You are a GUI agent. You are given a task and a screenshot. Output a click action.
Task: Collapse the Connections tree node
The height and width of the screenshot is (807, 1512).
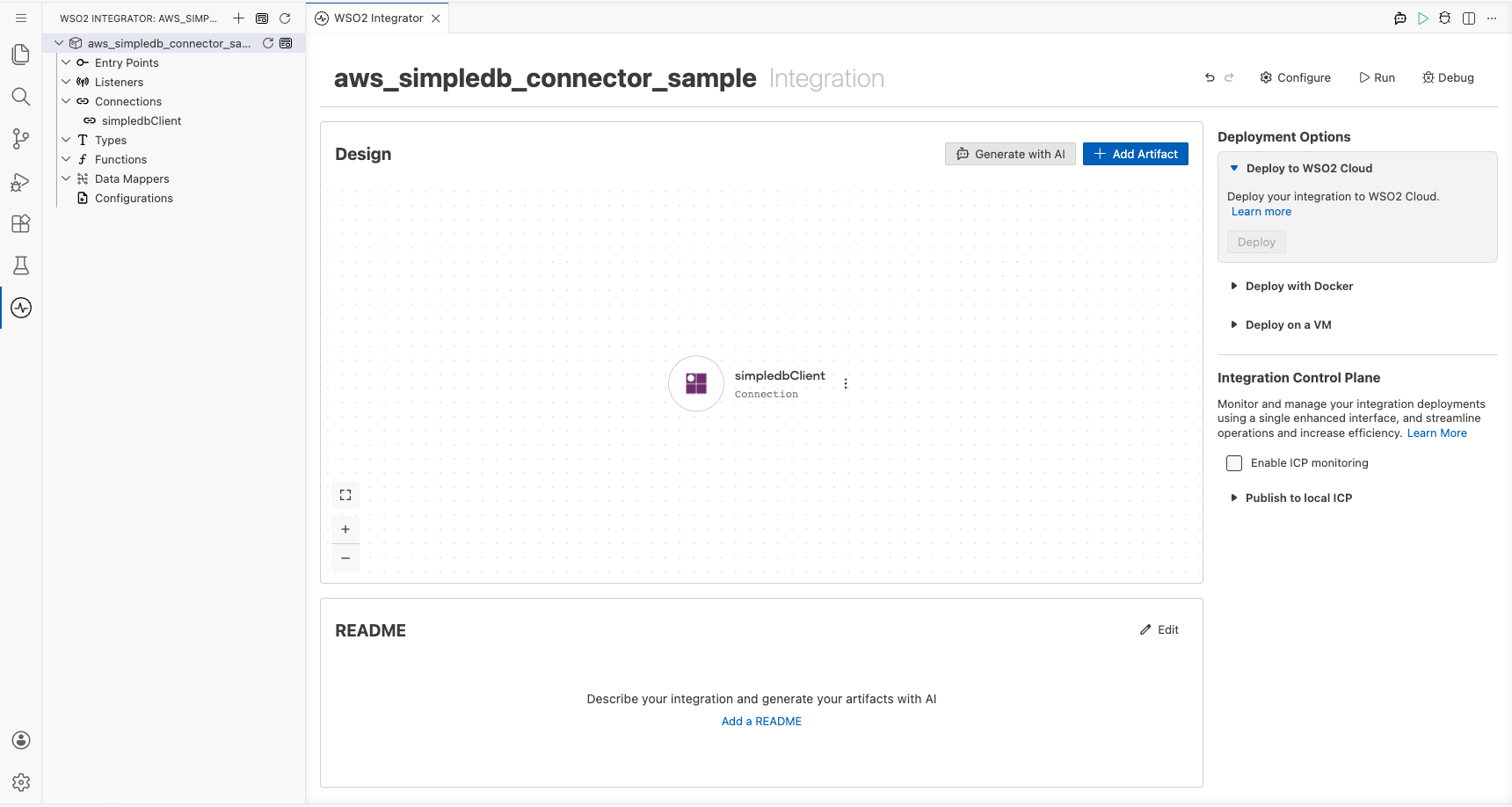(x=66, y=101)
